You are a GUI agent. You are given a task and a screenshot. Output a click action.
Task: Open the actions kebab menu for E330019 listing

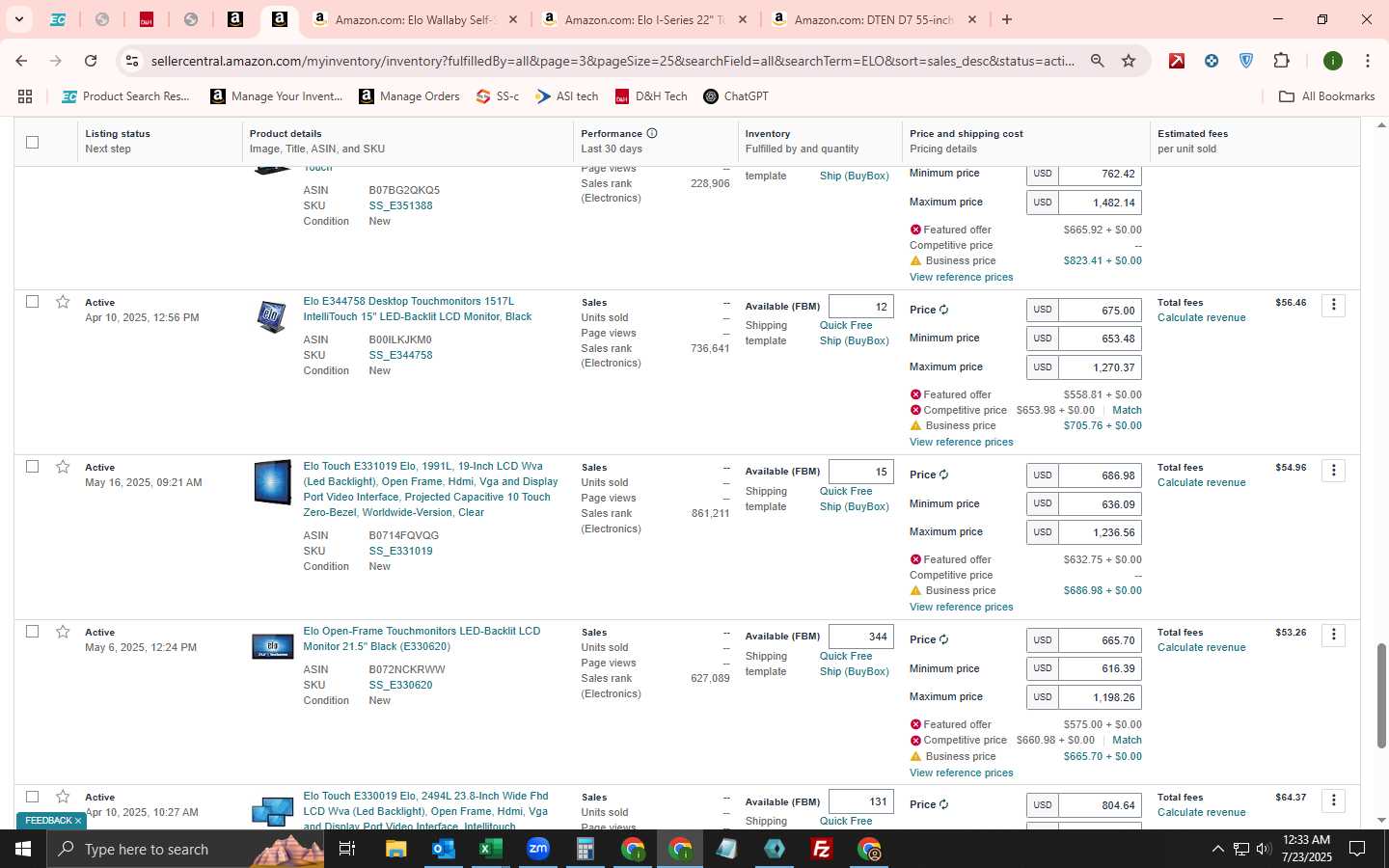tap(1333, 800)
